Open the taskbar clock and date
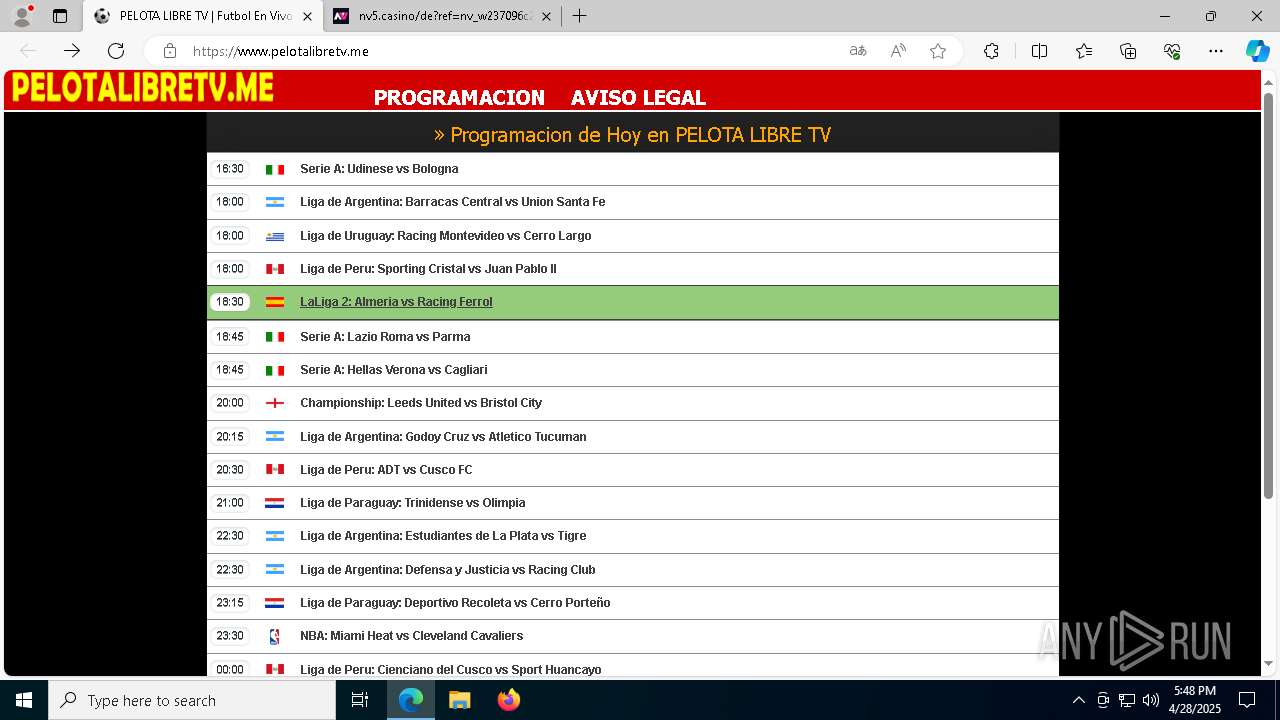 pyautogui.click(x=1195, y=700)
